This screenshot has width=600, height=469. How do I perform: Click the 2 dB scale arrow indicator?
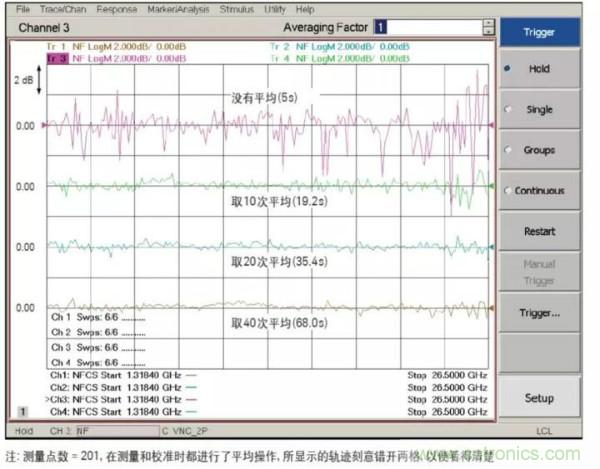coord(39,79)
